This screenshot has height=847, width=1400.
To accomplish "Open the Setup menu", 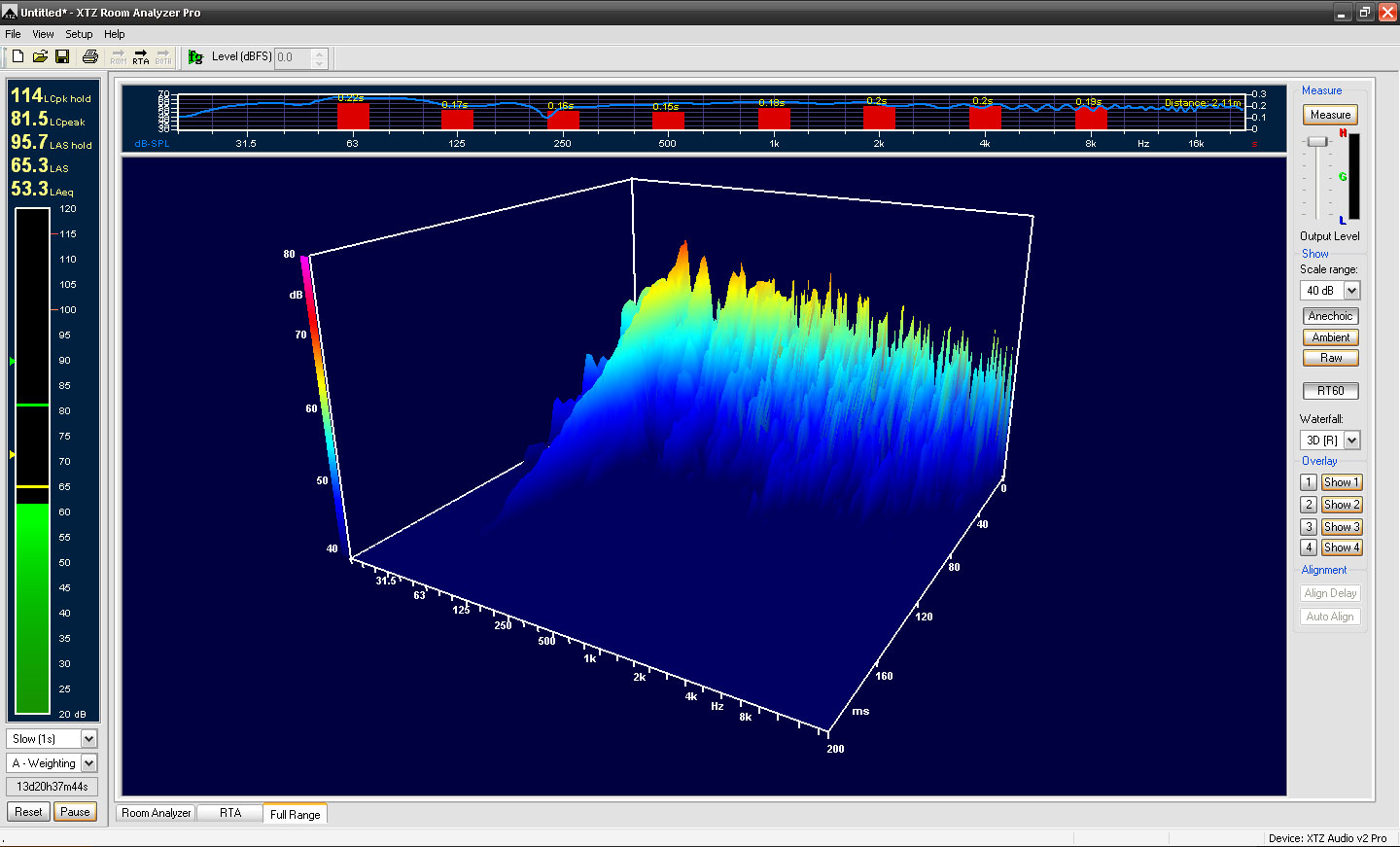I will coord(79,34).
